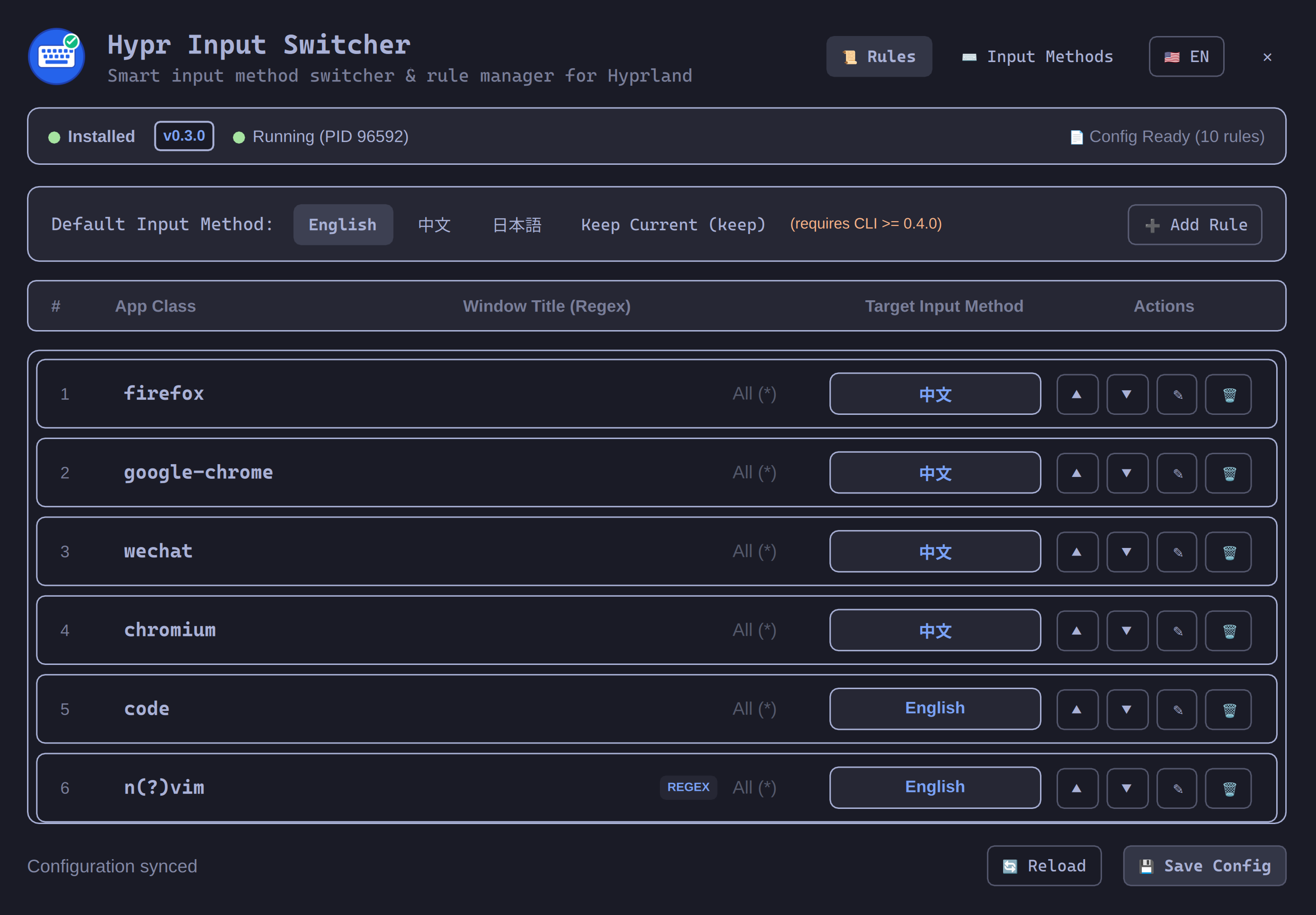This screenshot has width=1316, height=915.
Task: Open chromium target input method selector
Action: 935,631
